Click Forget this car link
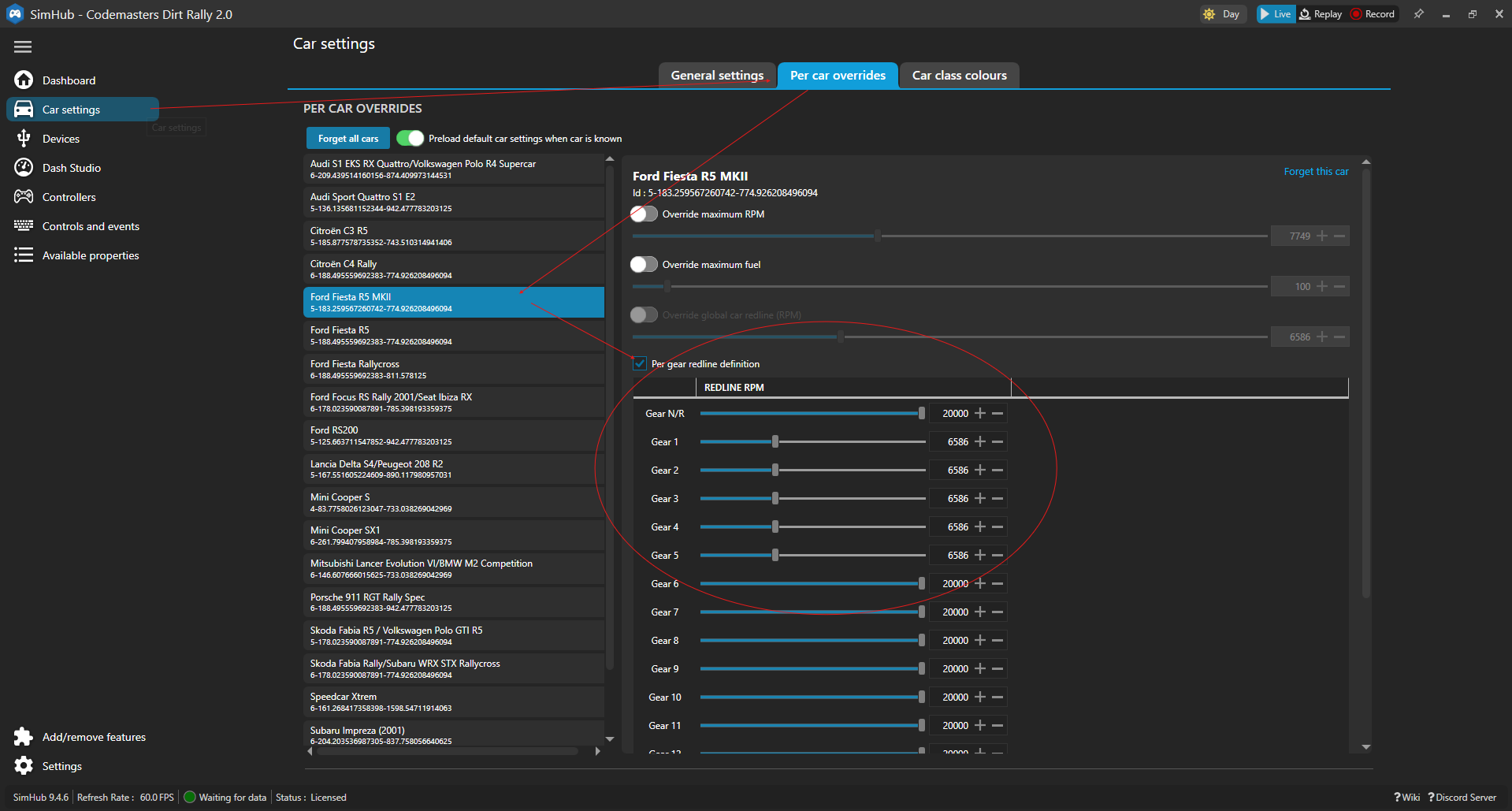The width and height of the screenshot is (1512, 811). click(x=1316, y=171)
